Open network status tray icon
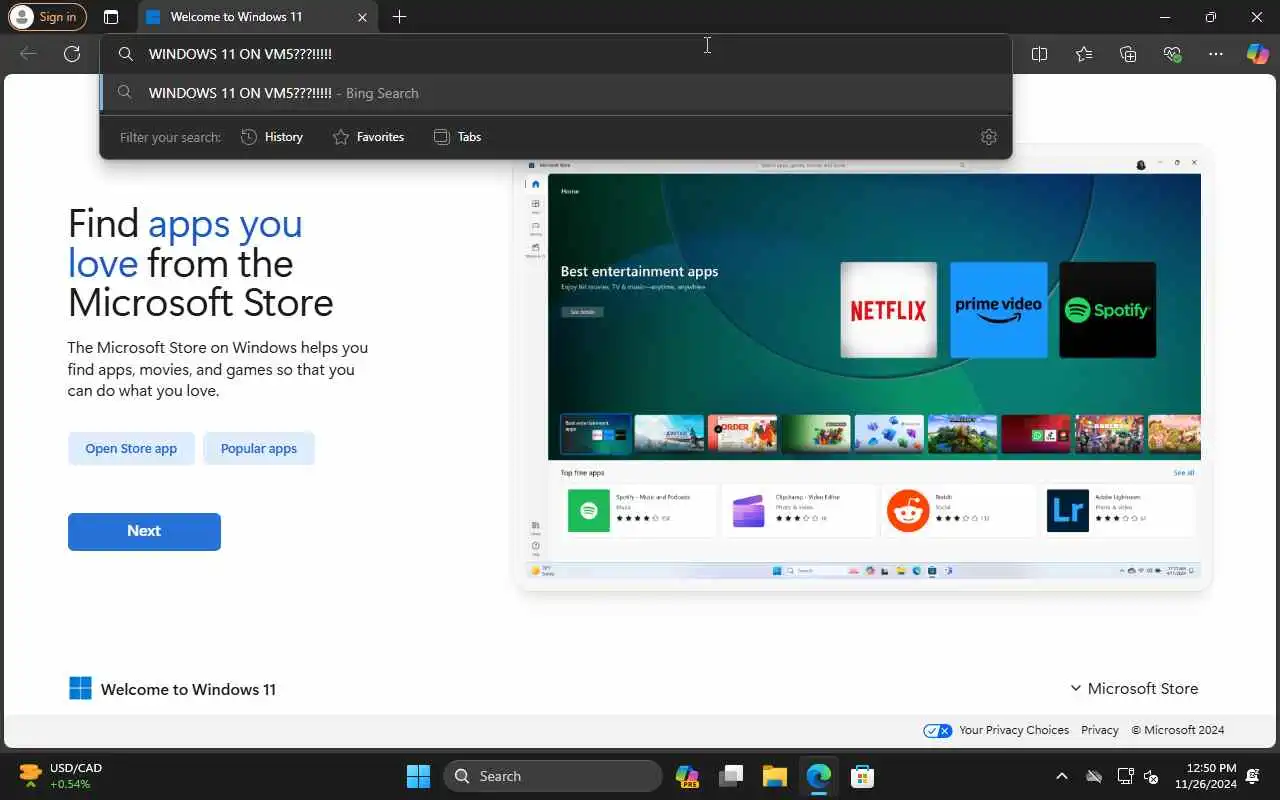 [1124, 776]
